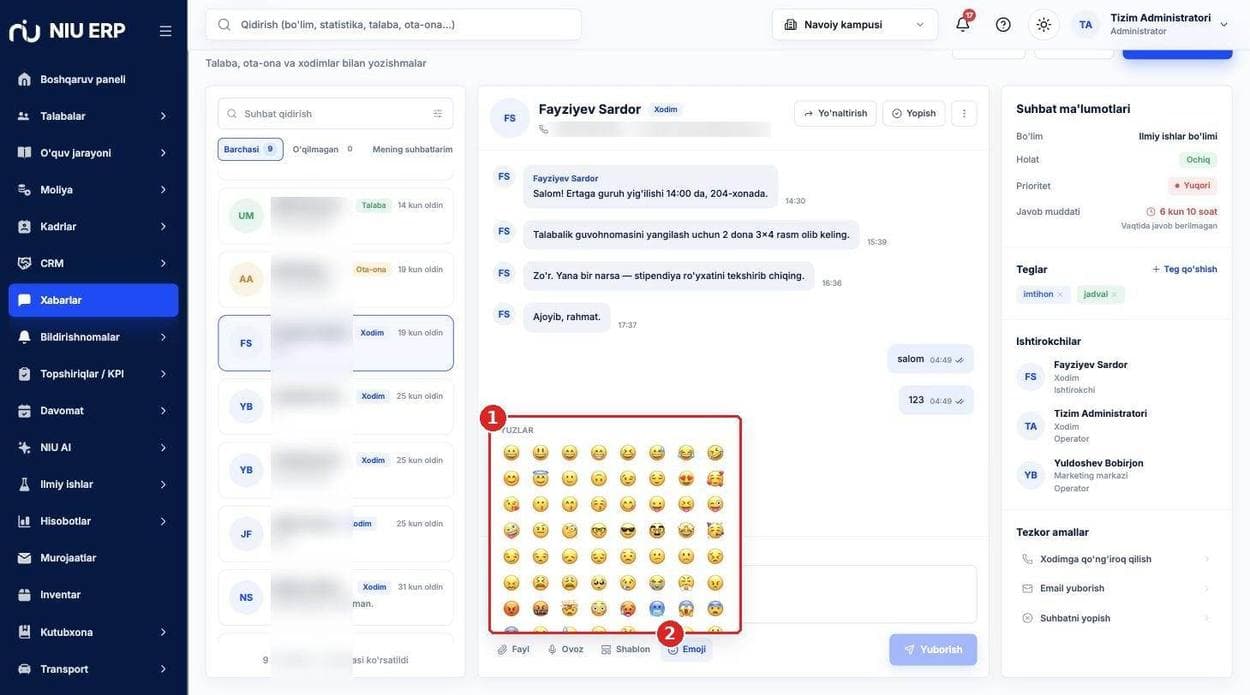Click the Transport sidebar icon
This screenshot has width=1250, height=695.
click(x=24, y=669)
